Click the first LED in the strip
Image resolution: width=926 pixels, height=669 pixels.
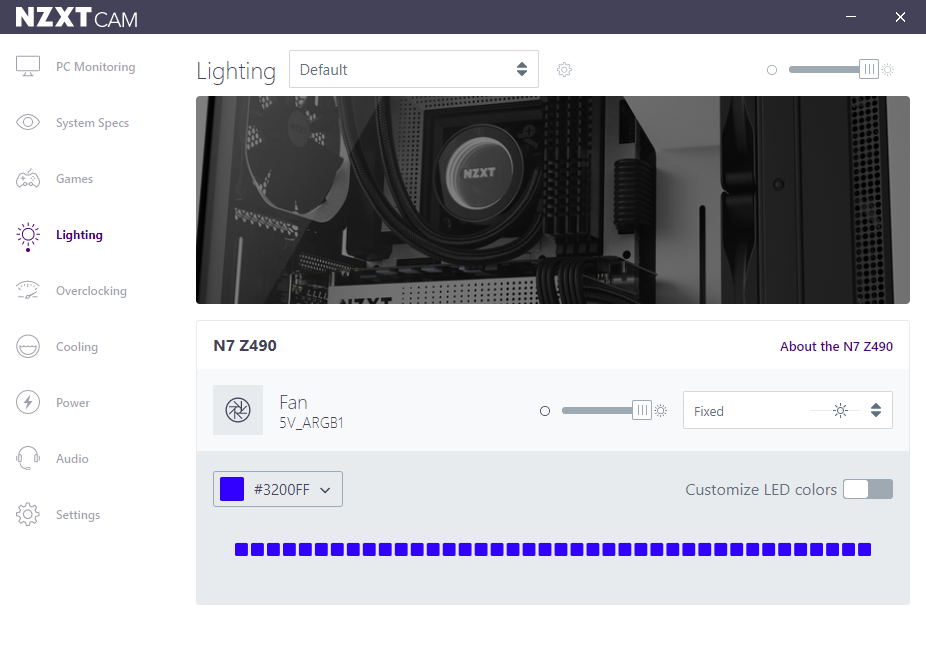241,550
